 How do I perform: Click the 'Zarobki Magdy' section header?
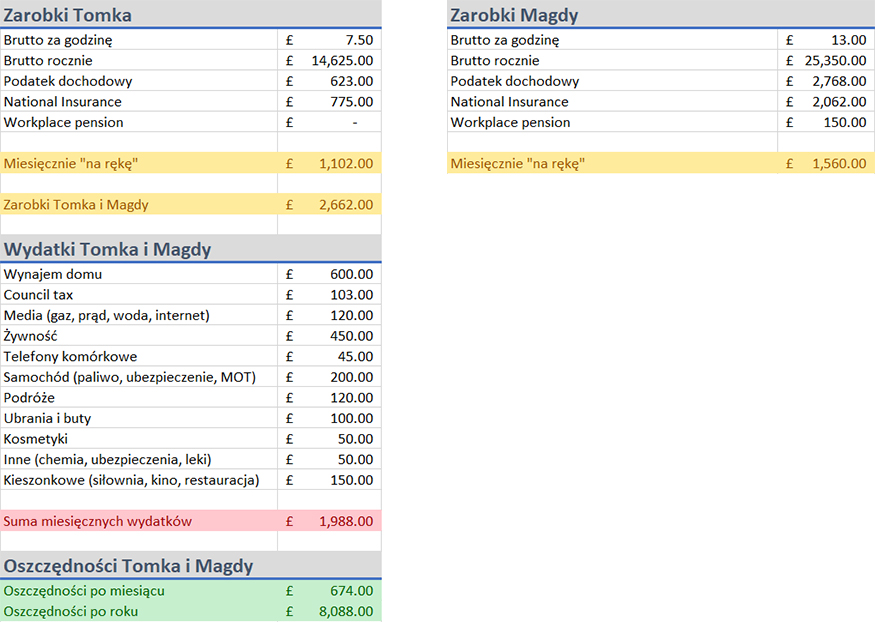514,15
